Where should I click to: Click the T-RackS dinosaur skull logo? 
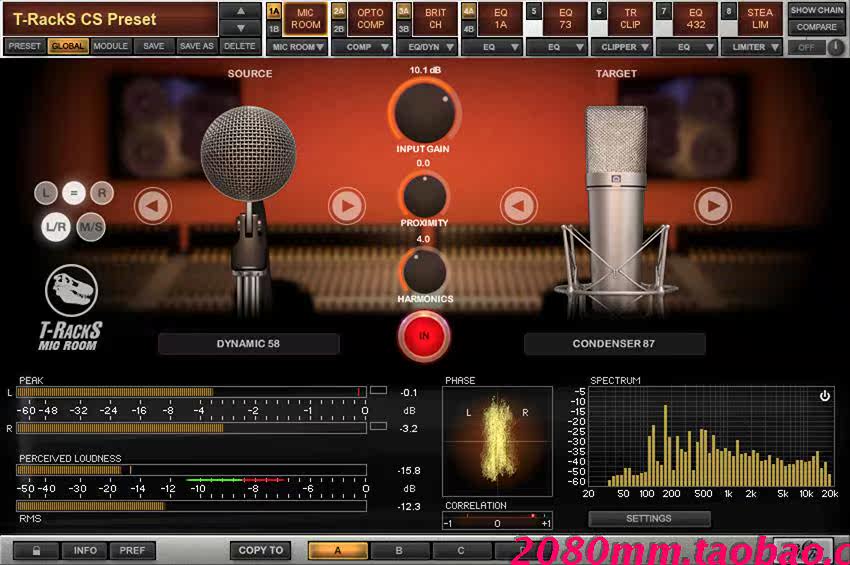[71, 290]
